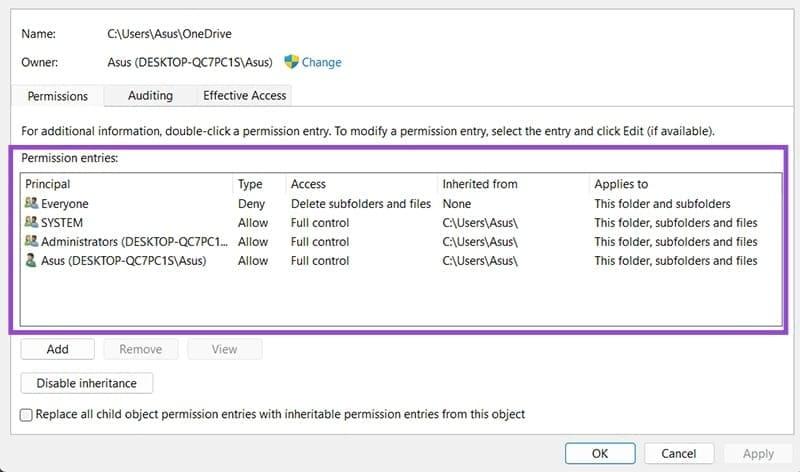
Task: Select the Everyone Deny permission entry
Action: coord(300,204)
